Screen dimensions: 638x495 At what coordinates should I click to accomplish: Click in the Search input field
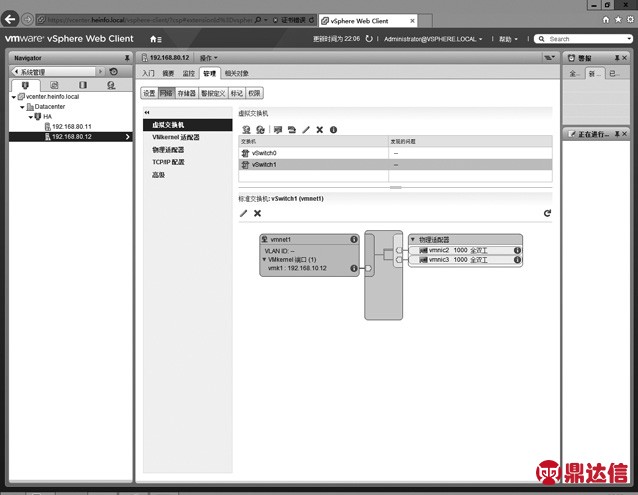[x=586, y=39]
